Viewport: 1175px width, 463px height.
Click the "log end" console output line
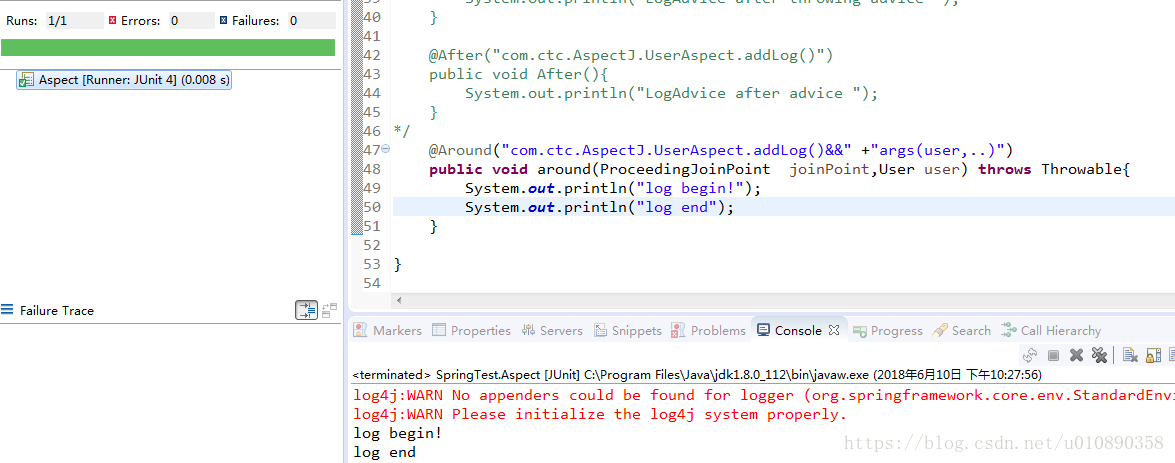[x=384, y=452]
